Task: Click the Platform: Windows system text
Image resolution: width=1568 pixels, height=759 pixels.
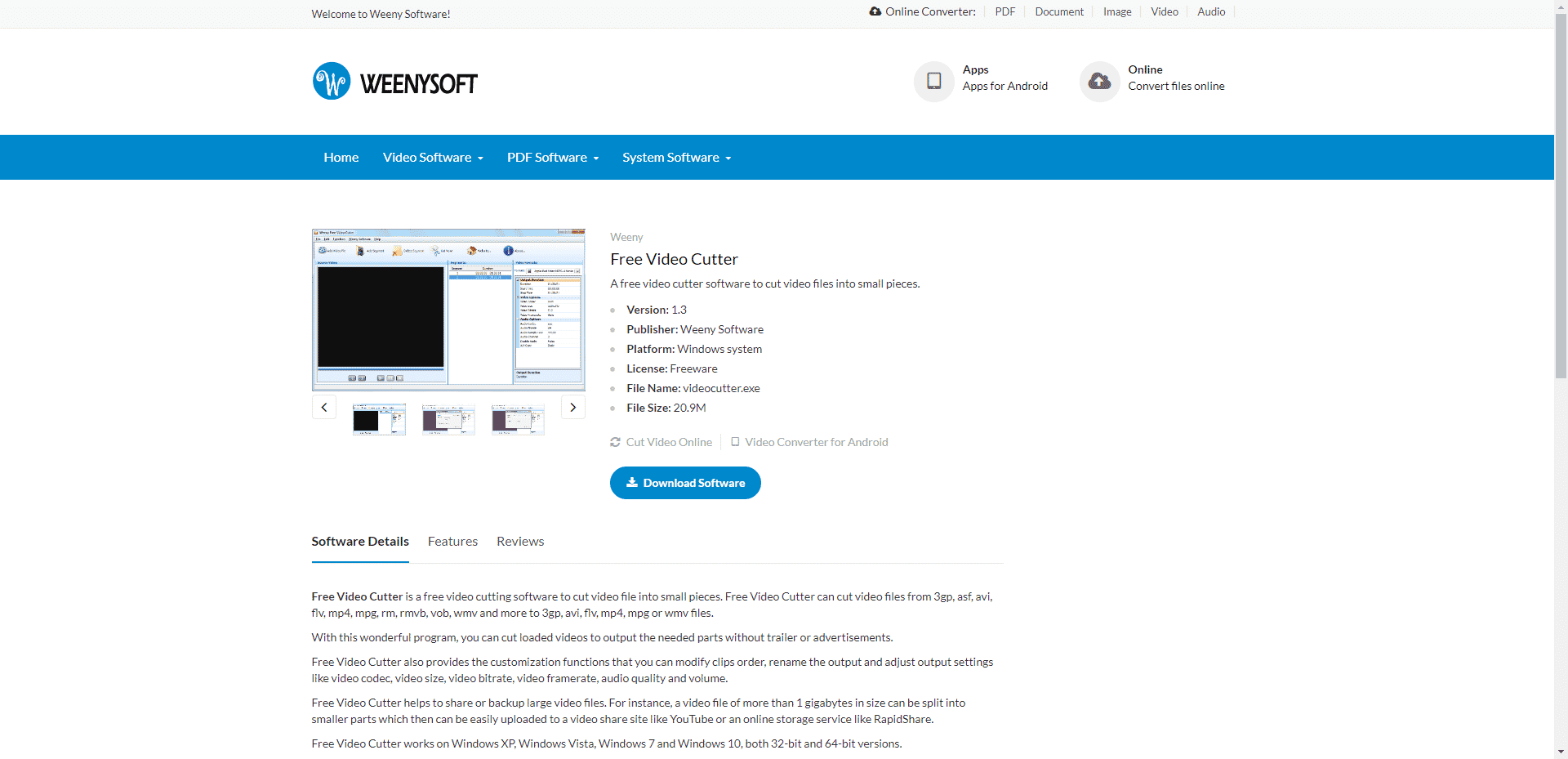Action: [694, 349]
